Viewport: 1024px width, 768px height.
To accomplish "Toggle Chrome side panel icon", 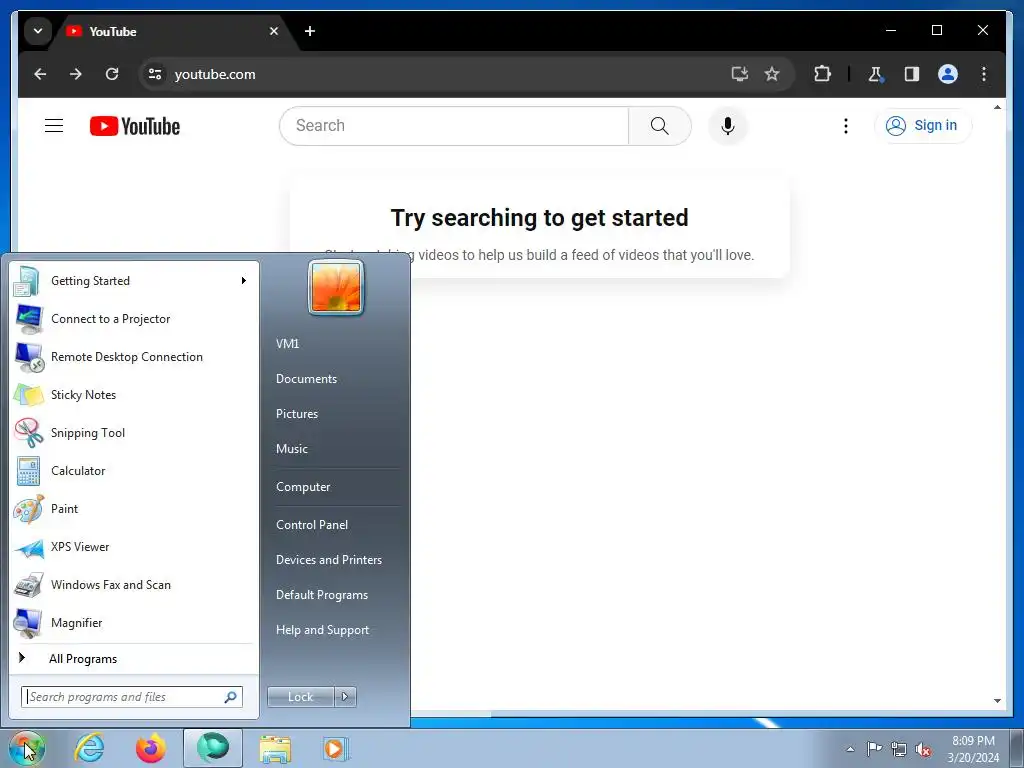I will coord(912,74).
